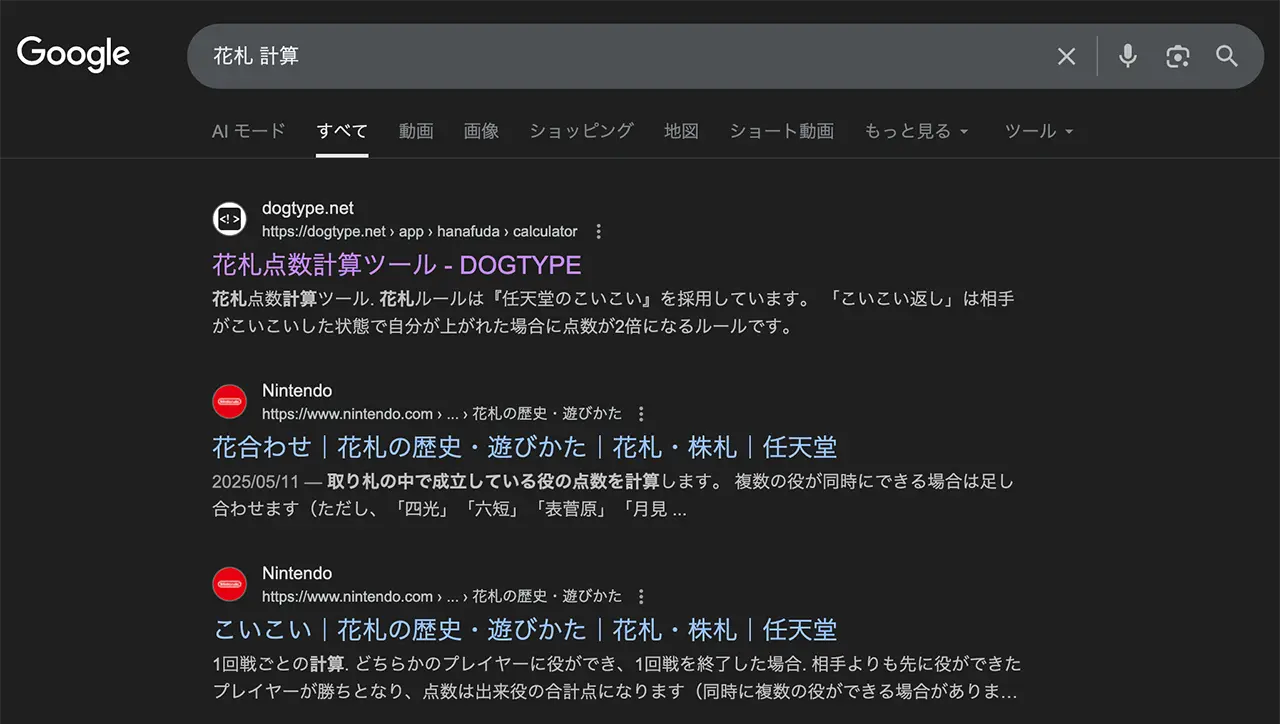Click the Google logo
The image size is (1280, 724).
(73, 55)
